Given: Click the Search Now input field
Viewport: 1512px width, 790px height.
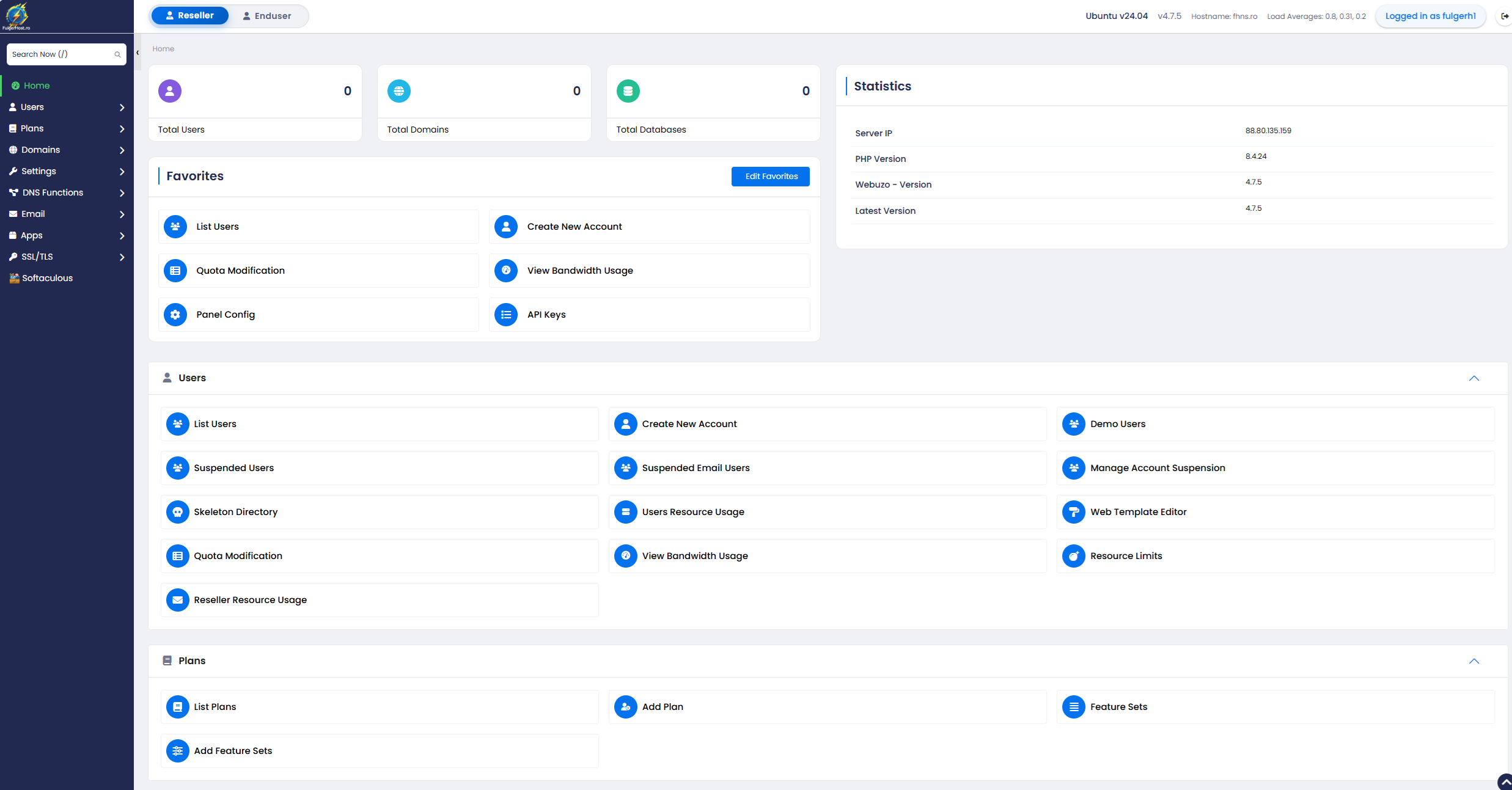Looking at the screenshot, I should (67, 54).
